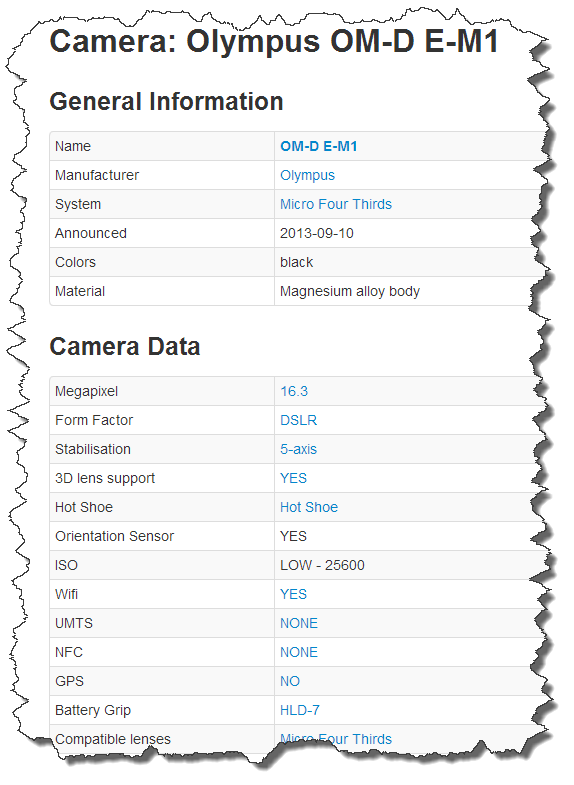
Task: Click the Camera: Olympus OM-D E-M1 title
Action: 274,41
